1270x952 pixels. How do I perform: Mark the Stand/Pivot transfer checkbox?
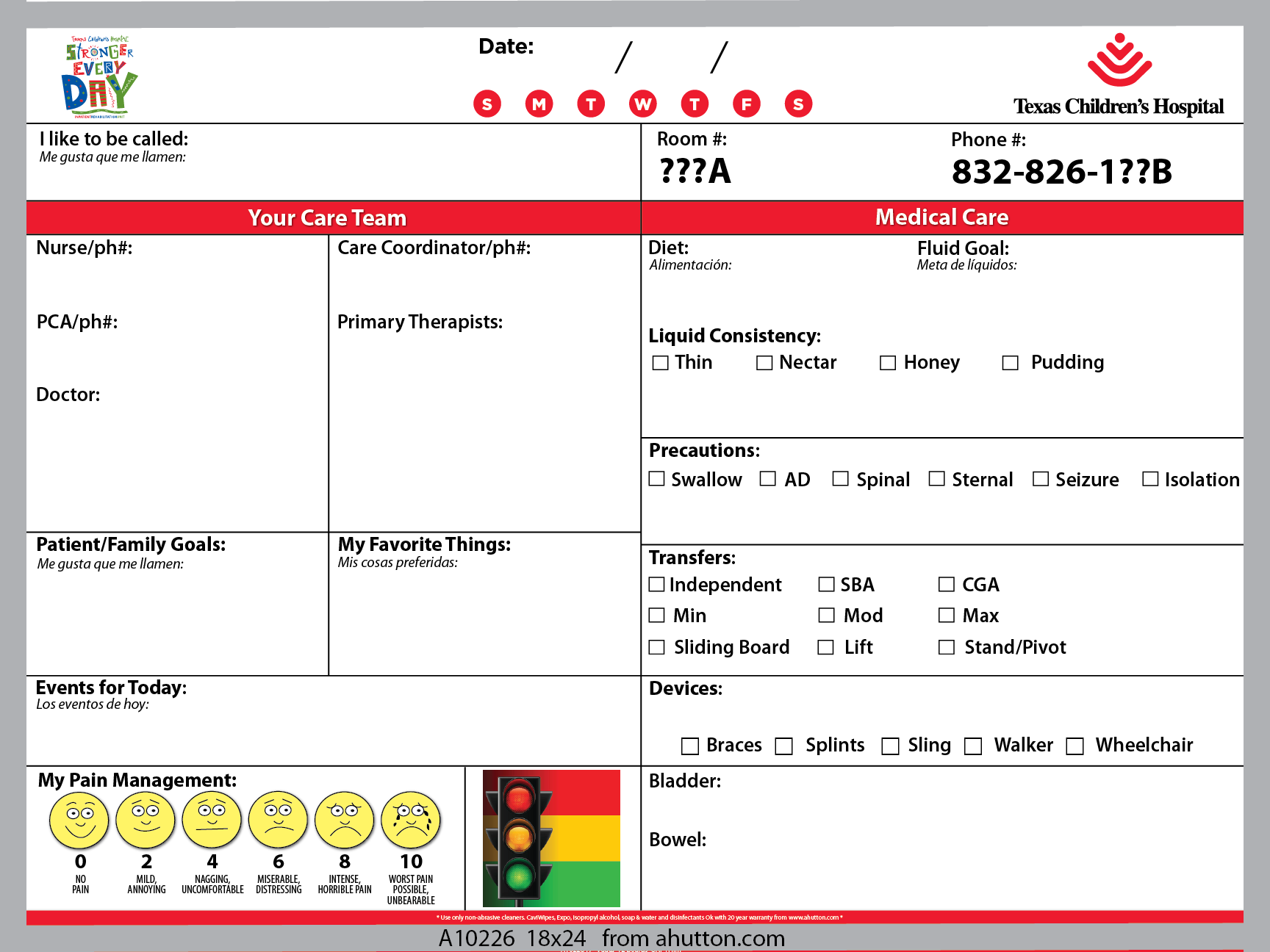point(947,647)
